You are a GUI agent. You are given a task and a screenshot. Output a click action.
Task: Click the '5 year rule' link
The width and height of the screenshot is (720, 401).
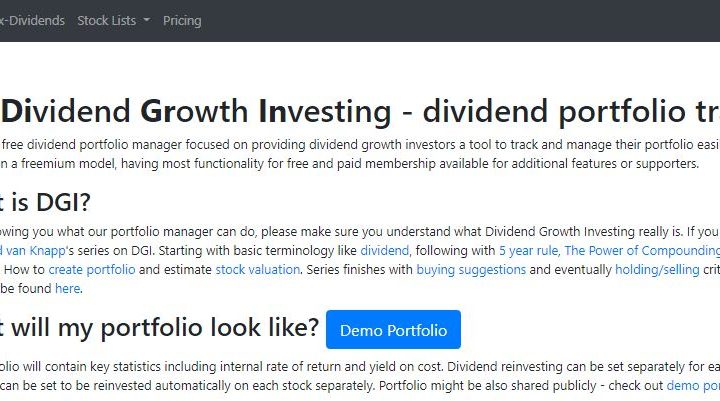[x=528, y=251]
